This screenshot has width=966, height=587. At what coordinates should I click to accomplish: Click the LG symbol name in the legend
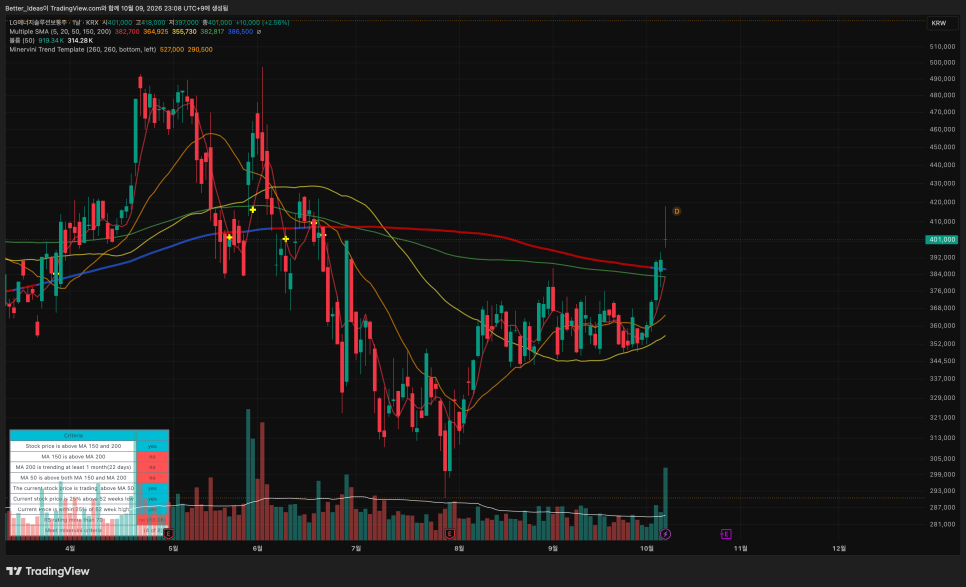[x=38, y=23]
